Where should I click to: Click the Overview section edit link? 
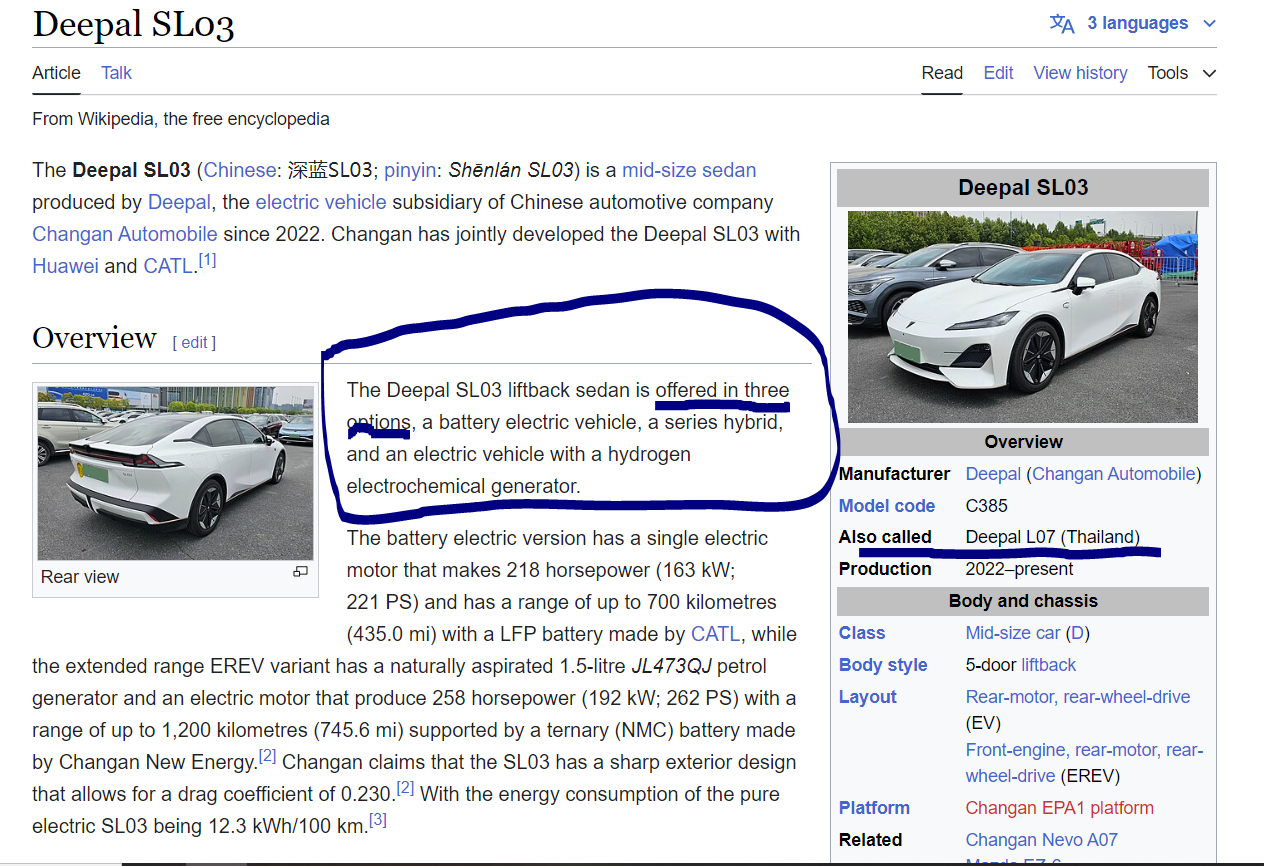click(194, 342)
